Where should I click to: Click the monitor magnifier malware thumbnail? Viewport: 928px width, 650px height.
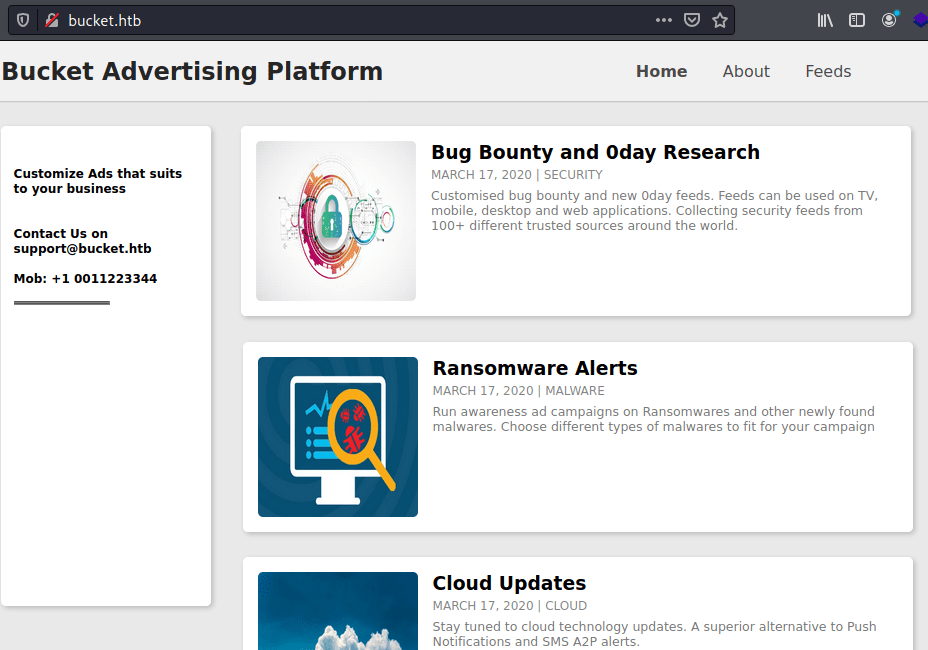pos(338,437)
